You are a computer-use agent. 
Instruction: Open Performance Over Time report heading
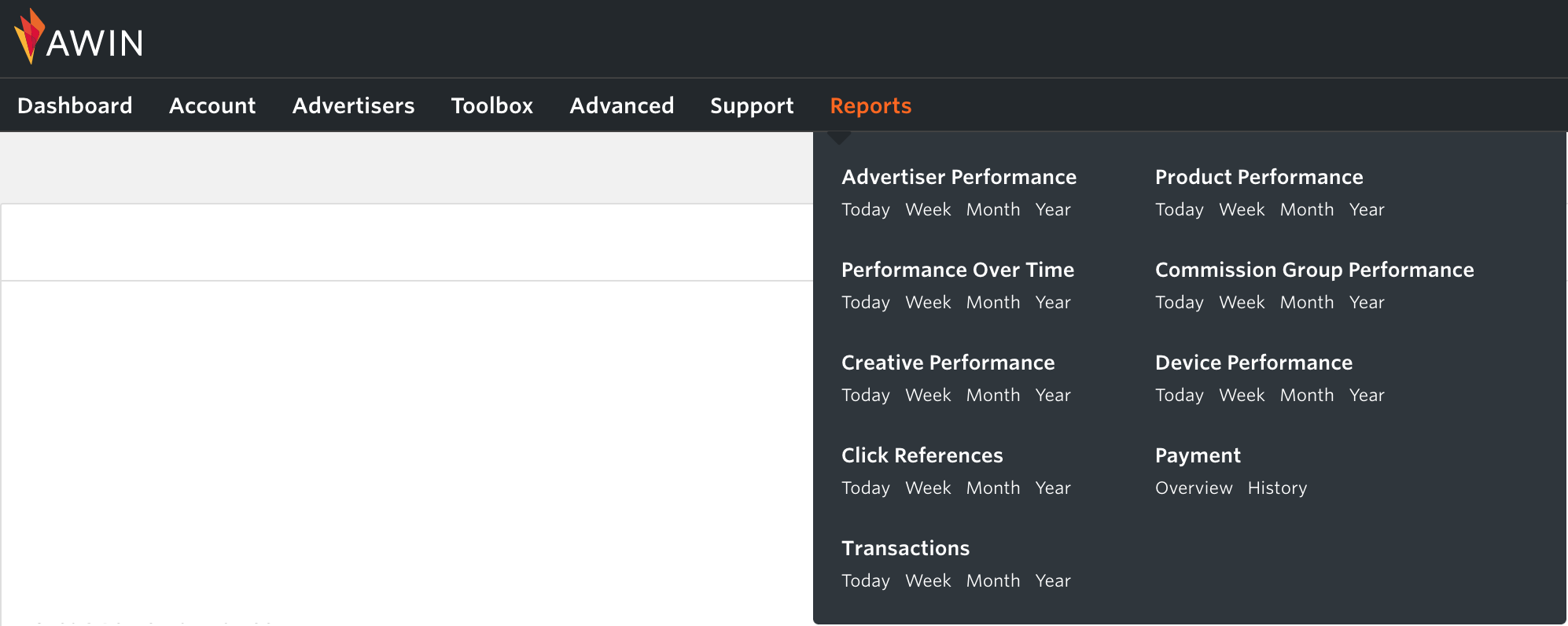(x=958, y=270)
